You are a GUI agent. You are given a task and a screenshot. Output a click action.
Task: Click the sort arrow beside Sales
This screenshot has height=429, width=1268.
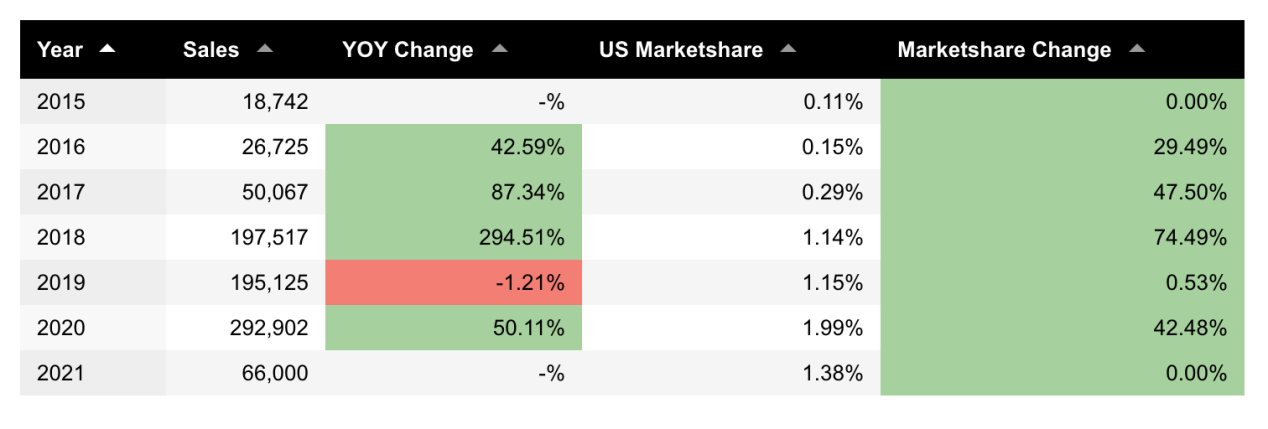[264, 48]
